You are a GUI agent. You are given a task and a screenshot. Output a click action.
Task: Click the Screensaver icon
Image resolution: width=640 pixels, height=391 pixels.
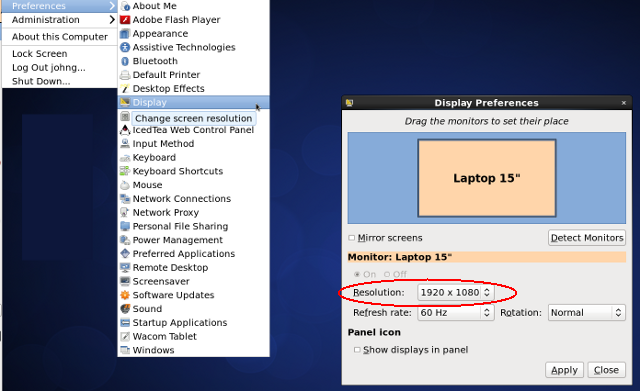pyautogui.click(x=125, y=281)
